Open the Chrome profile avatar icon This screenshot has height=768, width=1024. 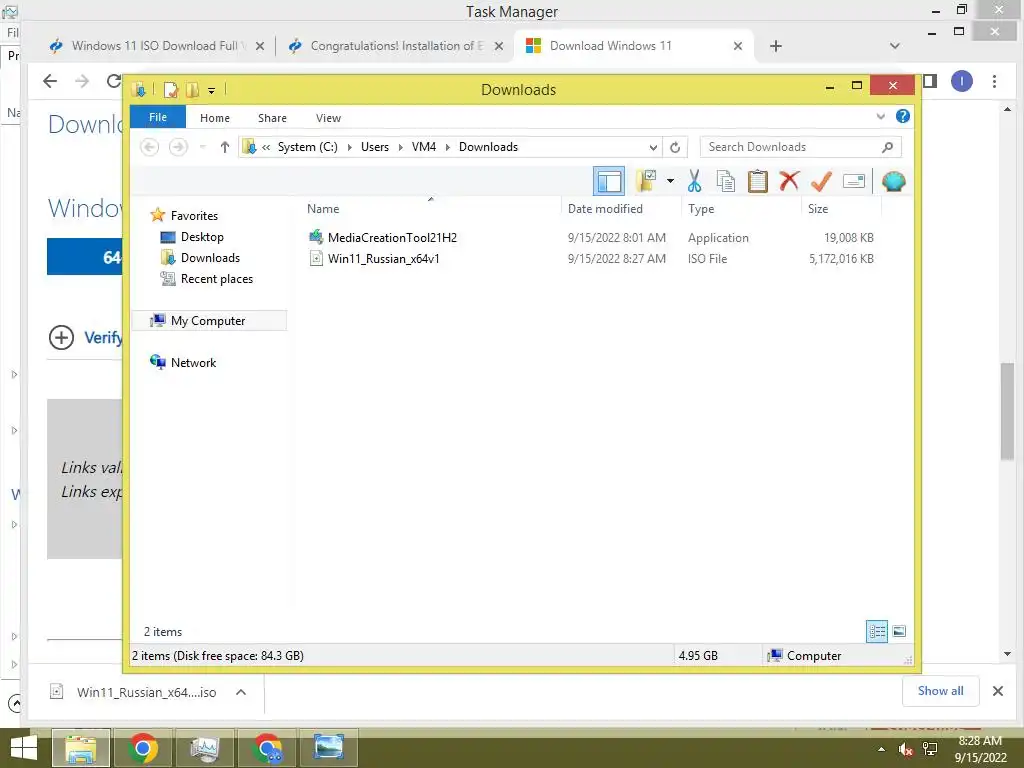coord(961,81)
